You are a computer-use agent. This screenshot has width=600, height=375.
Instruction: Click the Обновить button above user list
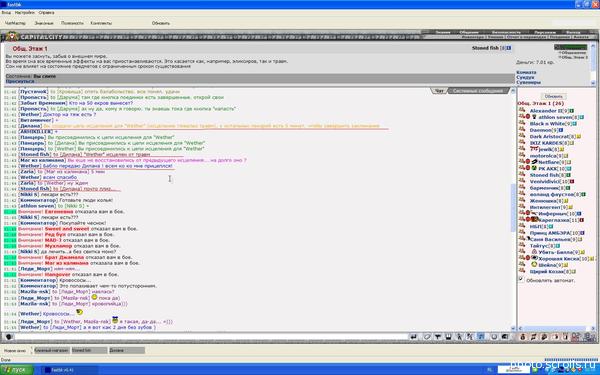tap(553, 96)
